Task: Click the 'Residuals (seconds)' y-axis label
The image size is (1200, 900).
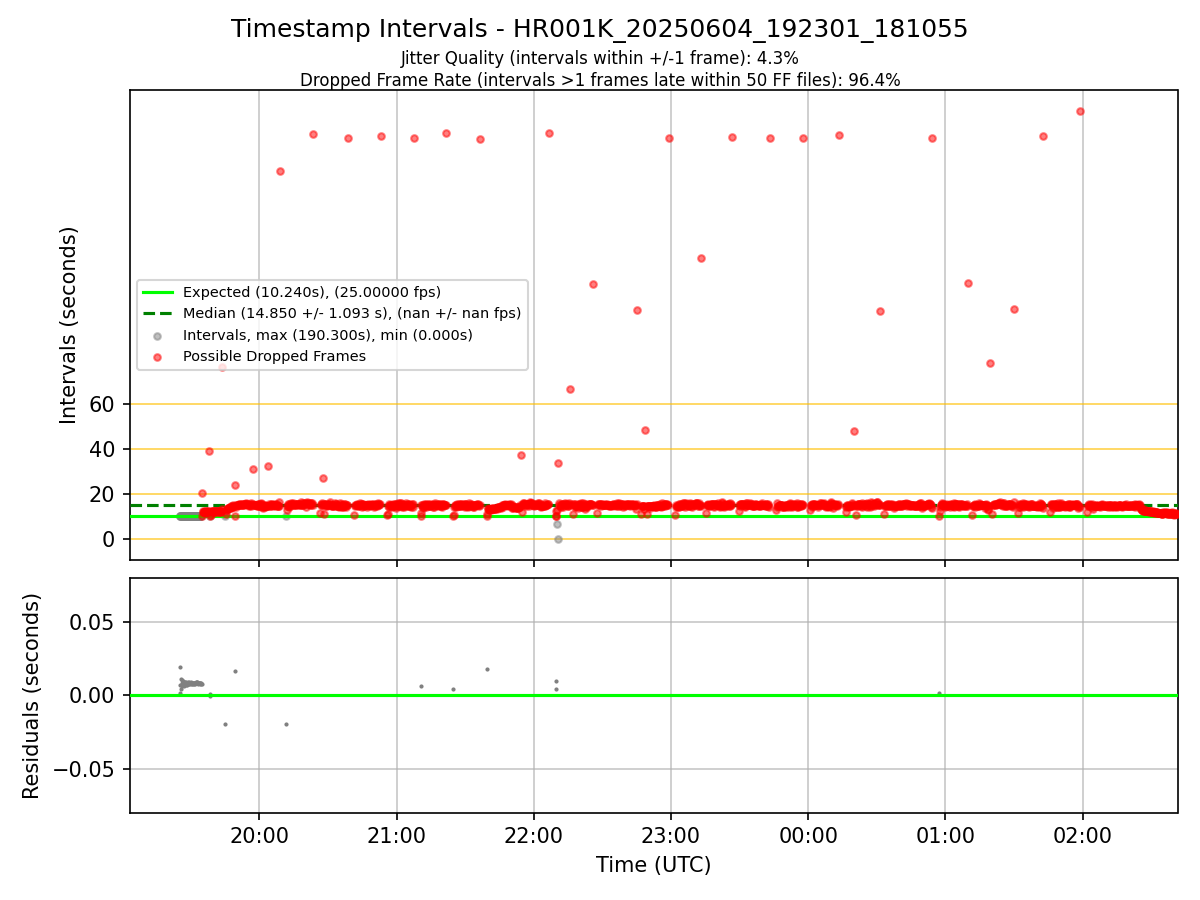Action: pos(32,696)
